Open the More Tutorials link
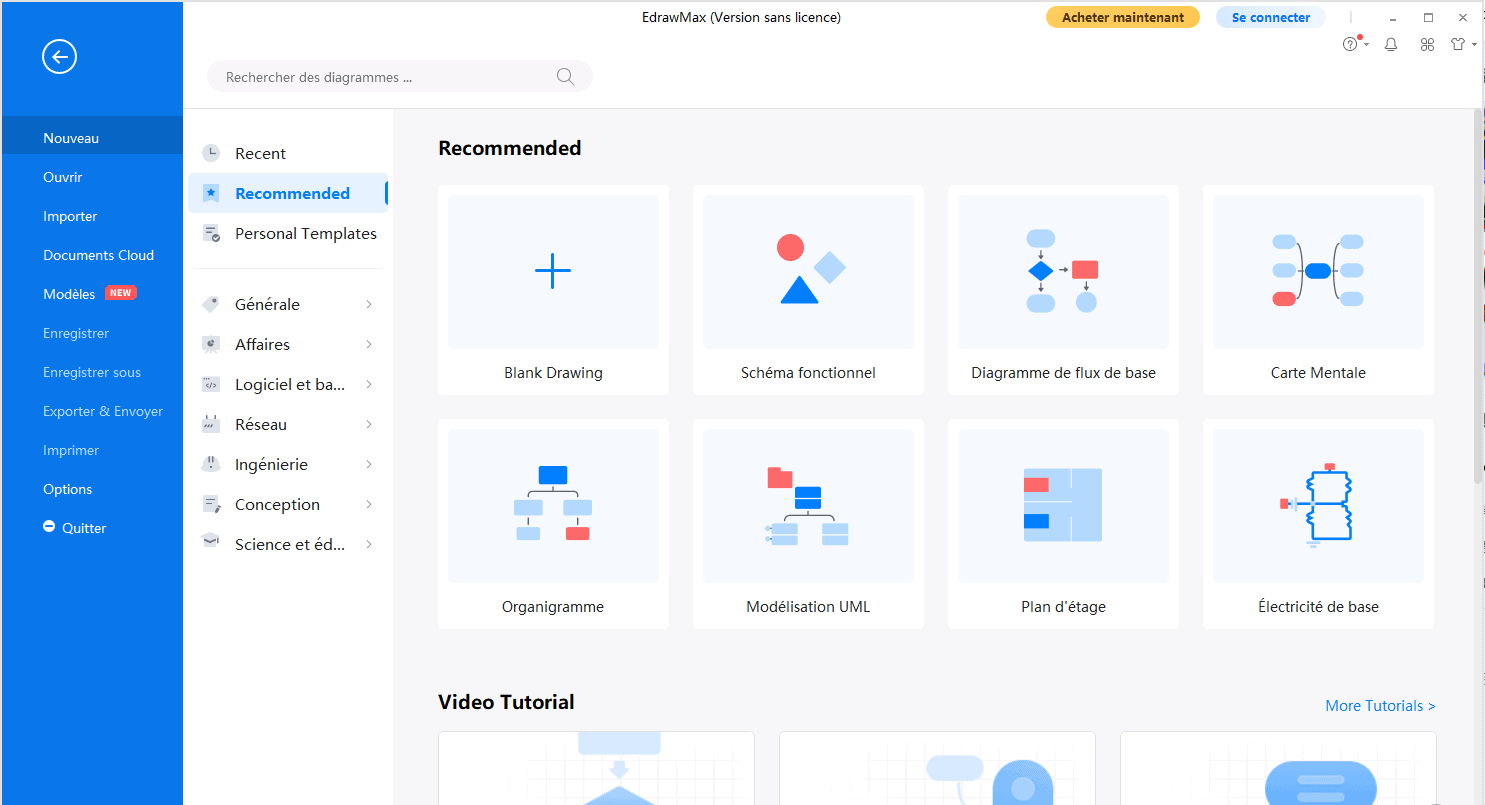This screenshot has height=805, width=1485. click(x=1380, y=706)
